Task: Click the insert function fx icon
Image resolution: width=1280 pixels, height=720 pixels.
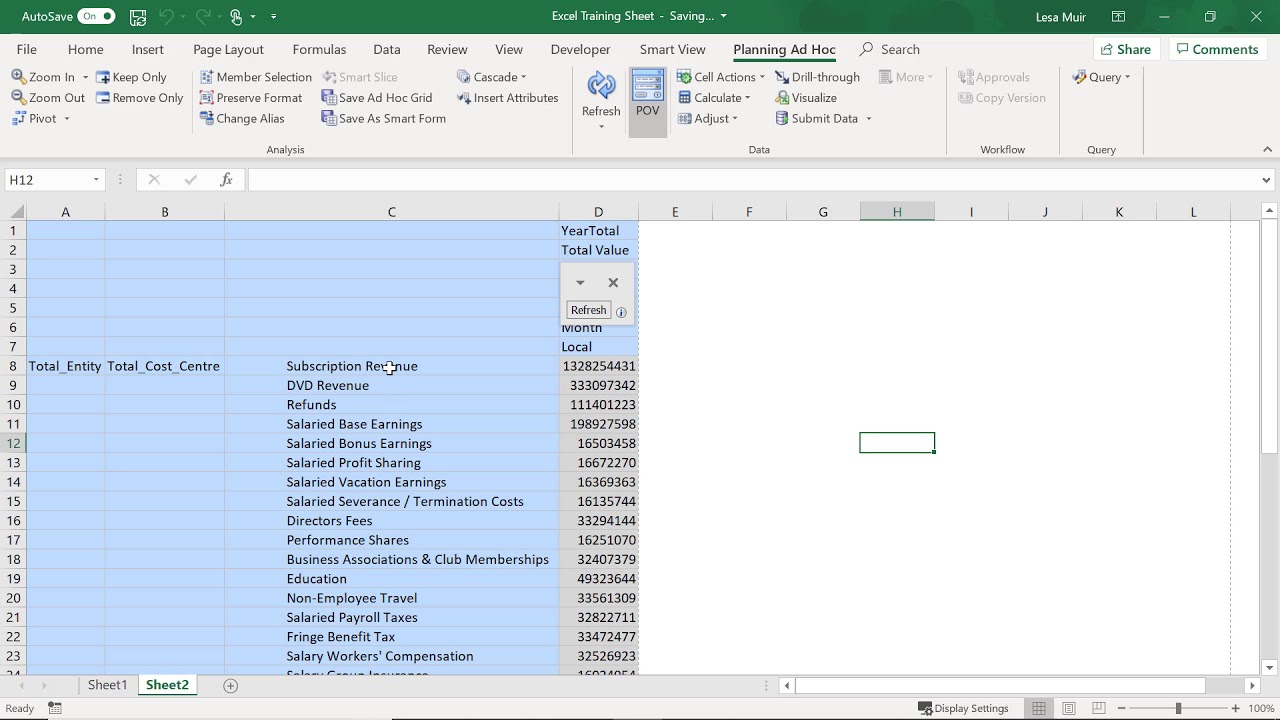Action: [x=226, y=180]
